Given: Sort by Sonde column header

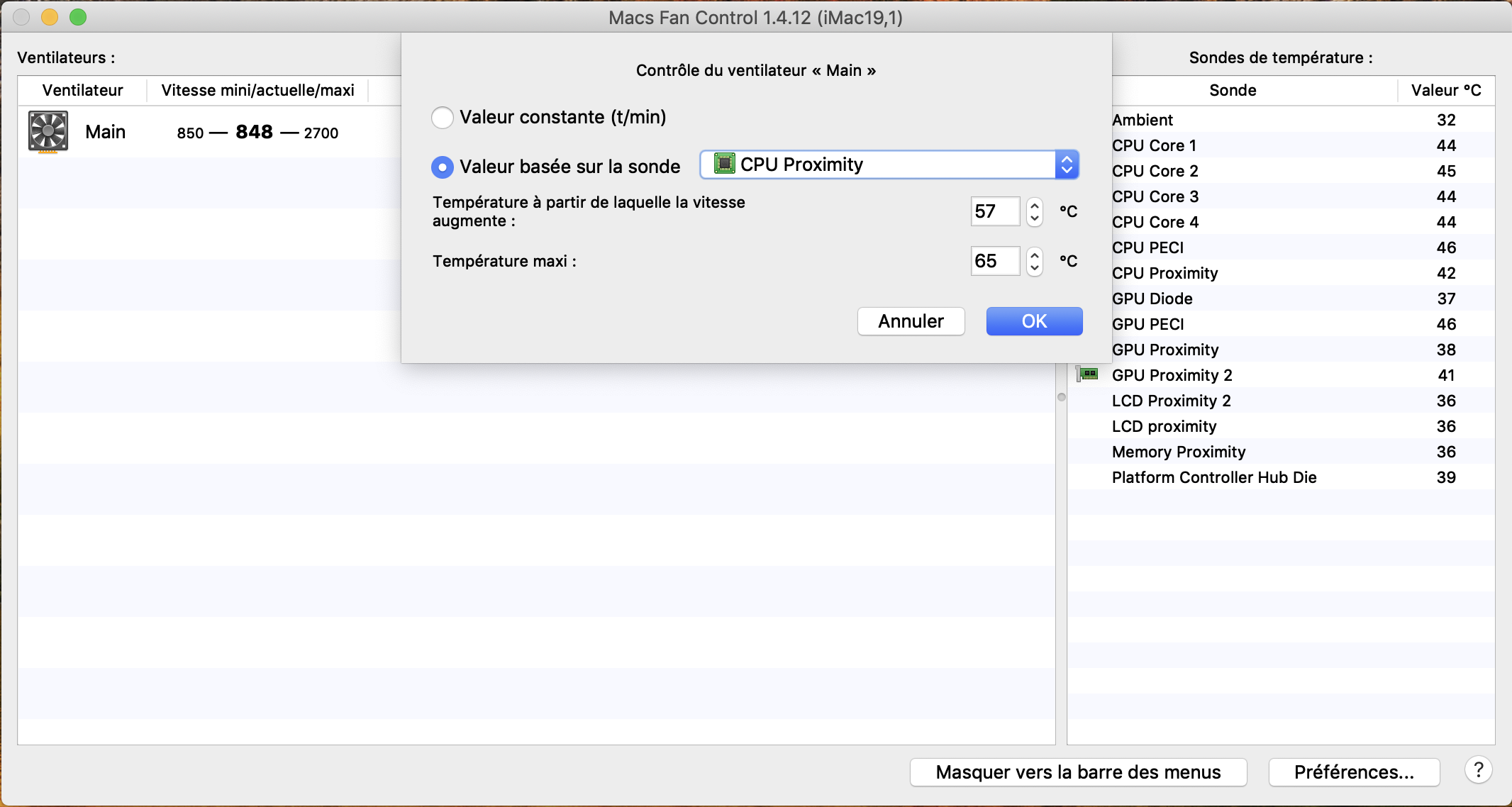Looking at the screenshot, I should point(1233,90).
